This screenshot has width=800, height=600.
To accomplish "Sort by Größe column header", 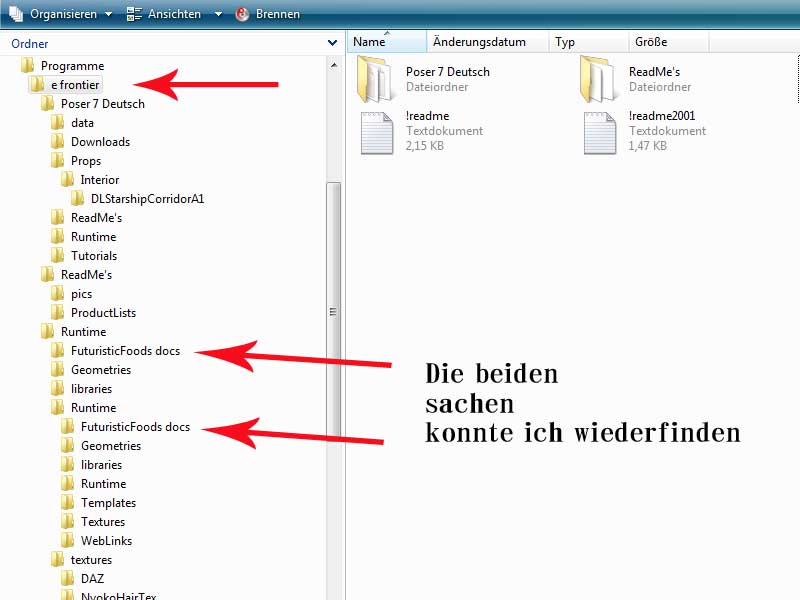I will tap(668, 42).
